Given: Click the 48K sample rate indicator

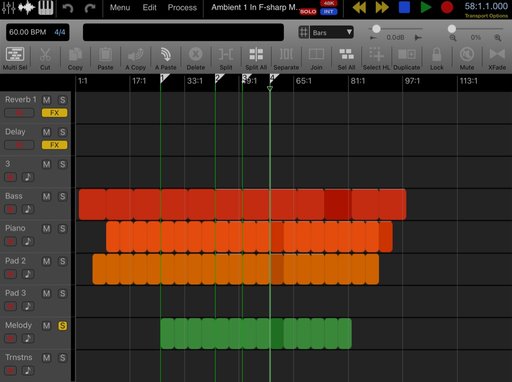Looking at the screenshot, I should [329, 3].
